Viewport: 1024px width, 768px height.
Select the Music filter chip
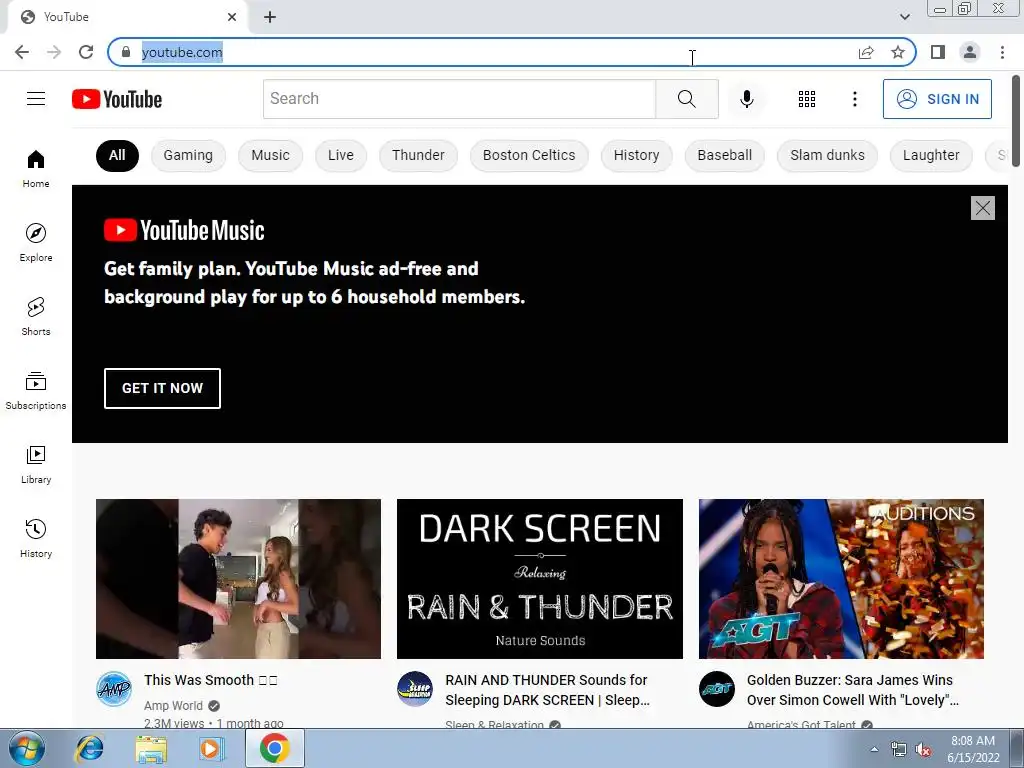click(x=270, y=155)
